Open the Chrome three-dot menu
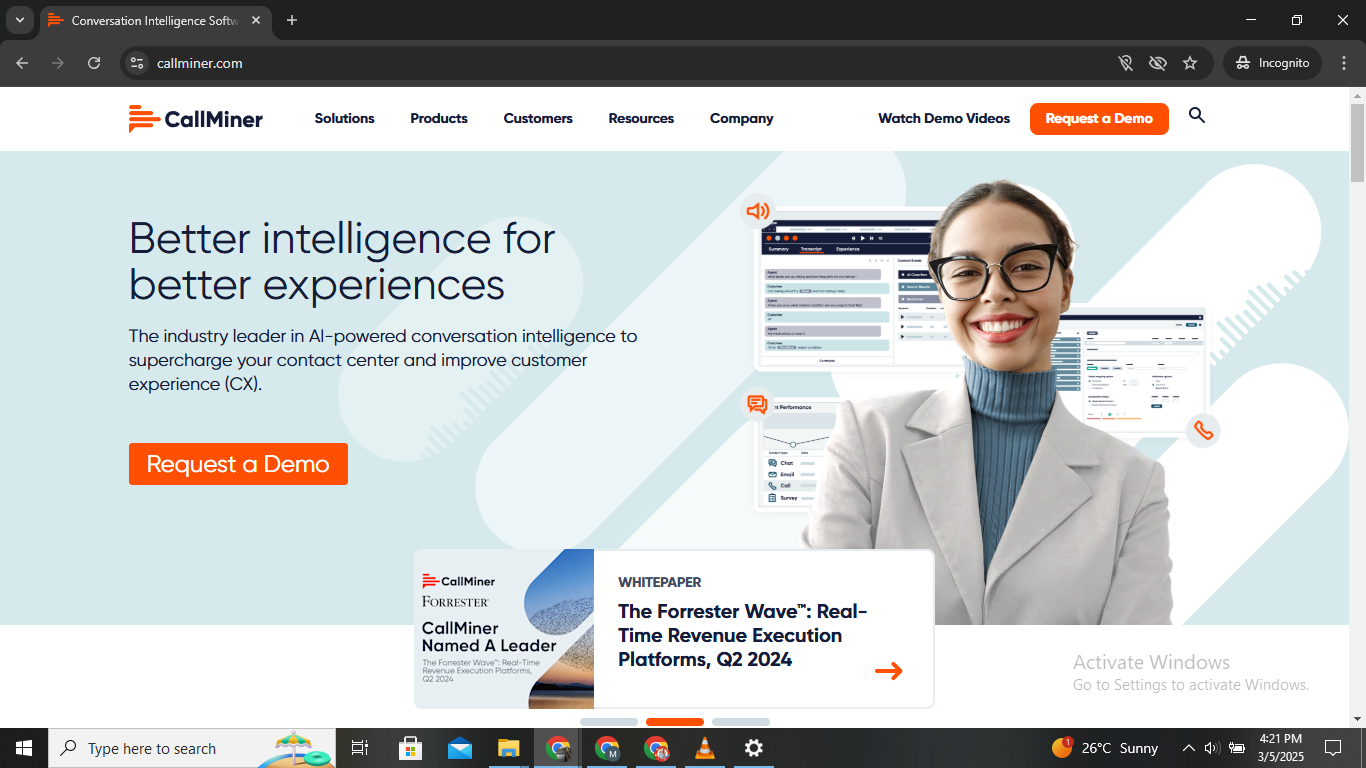Image resolution: width=1366 pixels, height=768 pixels. [1343, 63]
